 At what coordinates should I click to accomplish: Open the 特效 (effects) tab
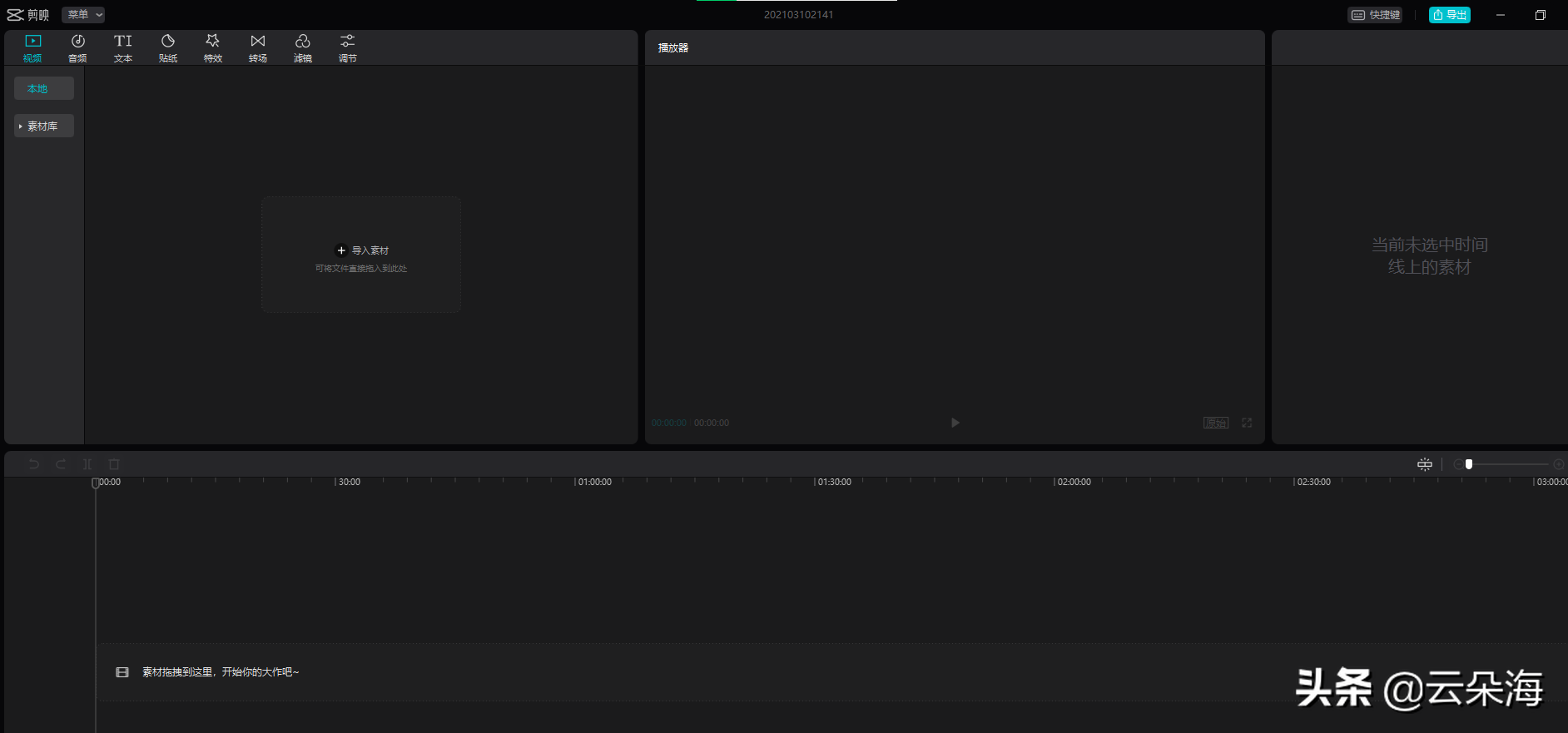tap(213, 48)
